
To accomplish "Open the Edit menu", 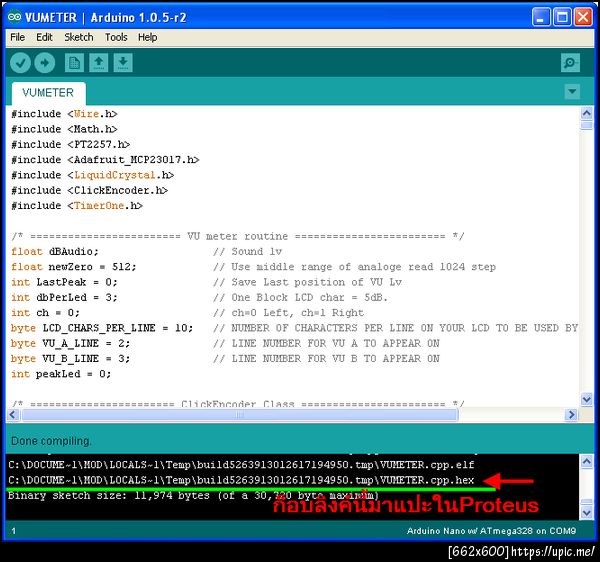I will coord(44,37).
